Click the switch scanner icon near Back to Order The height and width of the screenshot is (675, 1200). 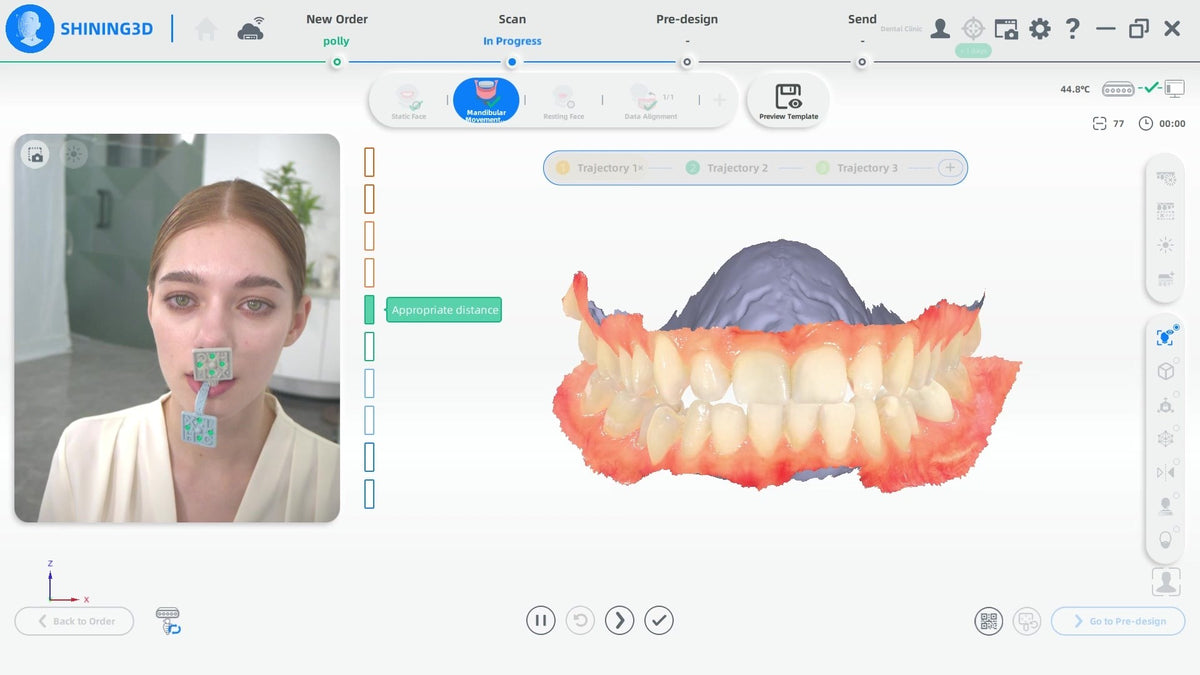point(168,621)
